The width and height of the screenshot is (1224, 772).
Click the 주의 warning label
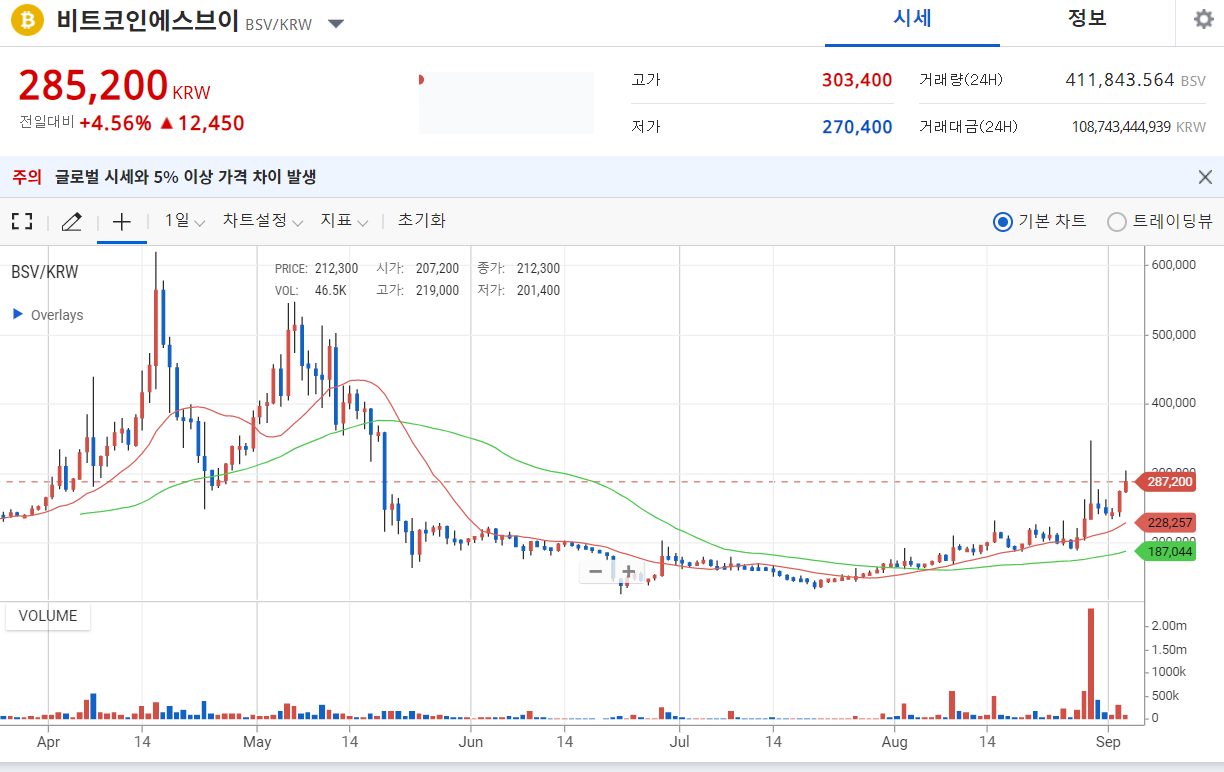point(27,177)
